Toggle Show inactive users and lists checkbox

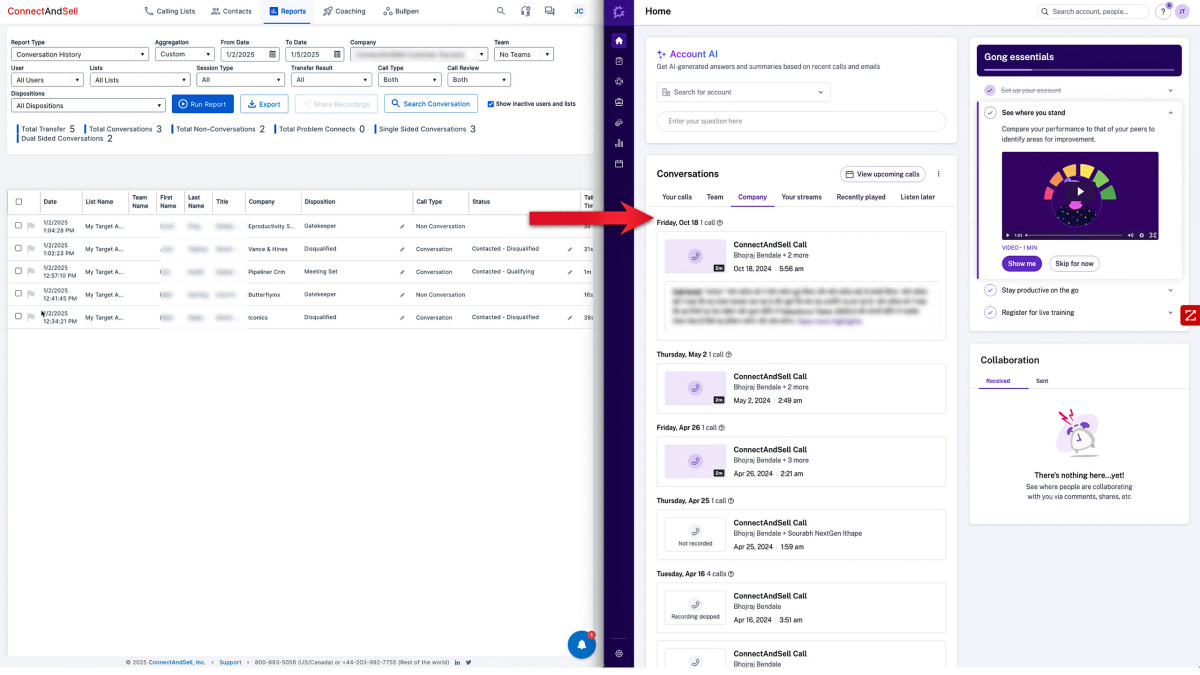point(490,104)
